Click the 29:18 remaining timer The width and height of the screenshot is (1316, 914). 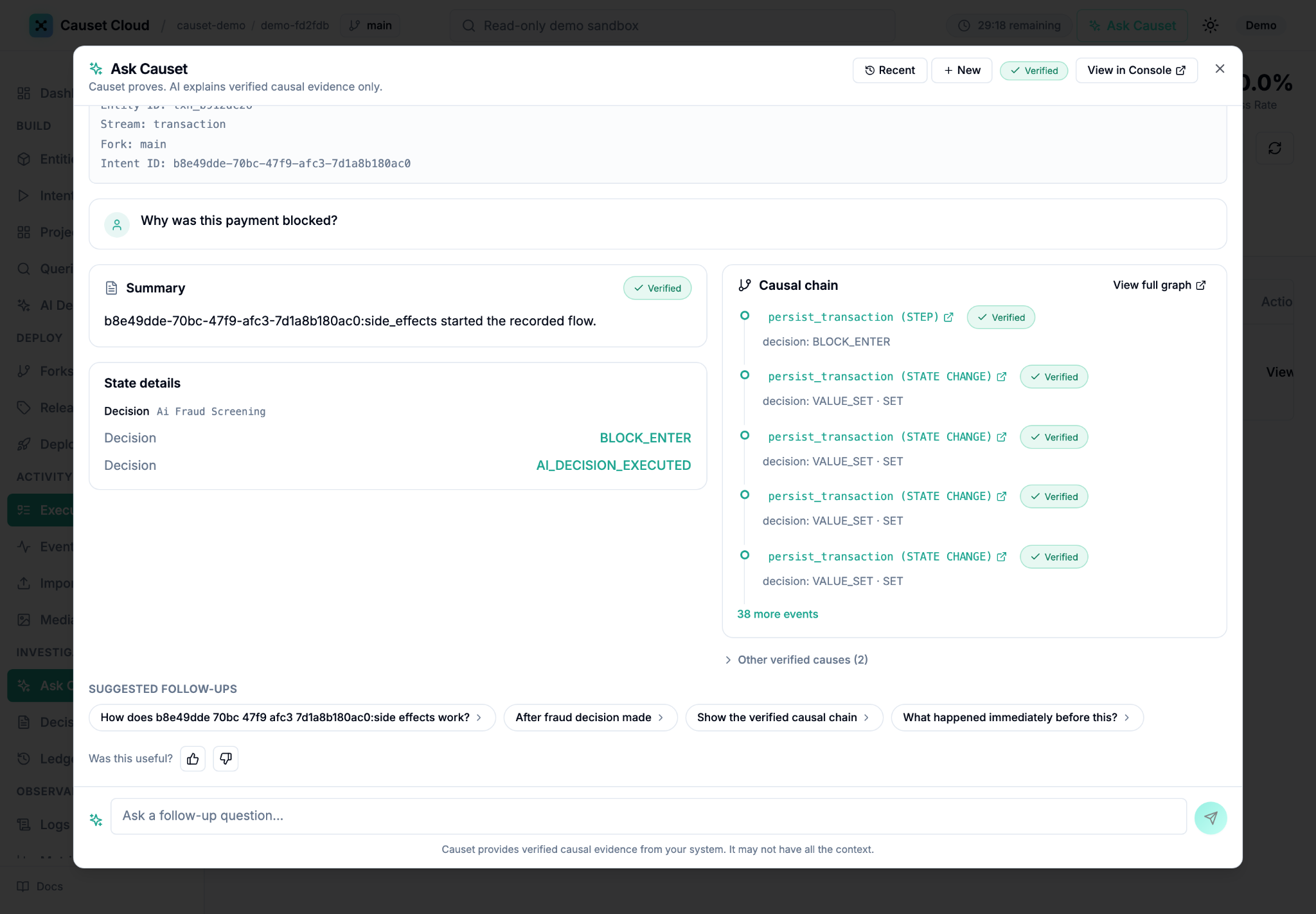1009,26
